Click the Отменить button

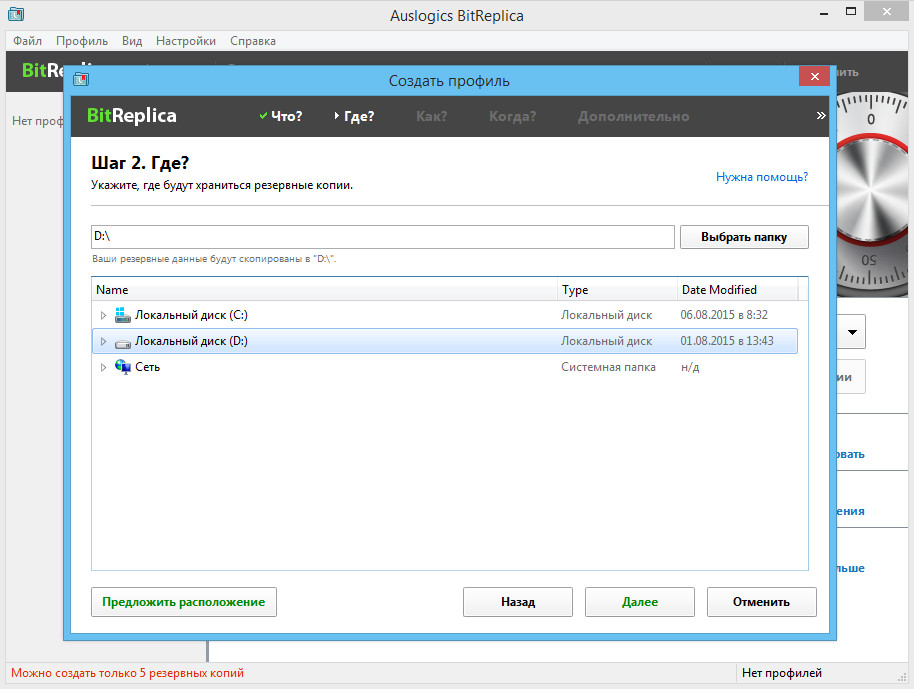point(761,602)
